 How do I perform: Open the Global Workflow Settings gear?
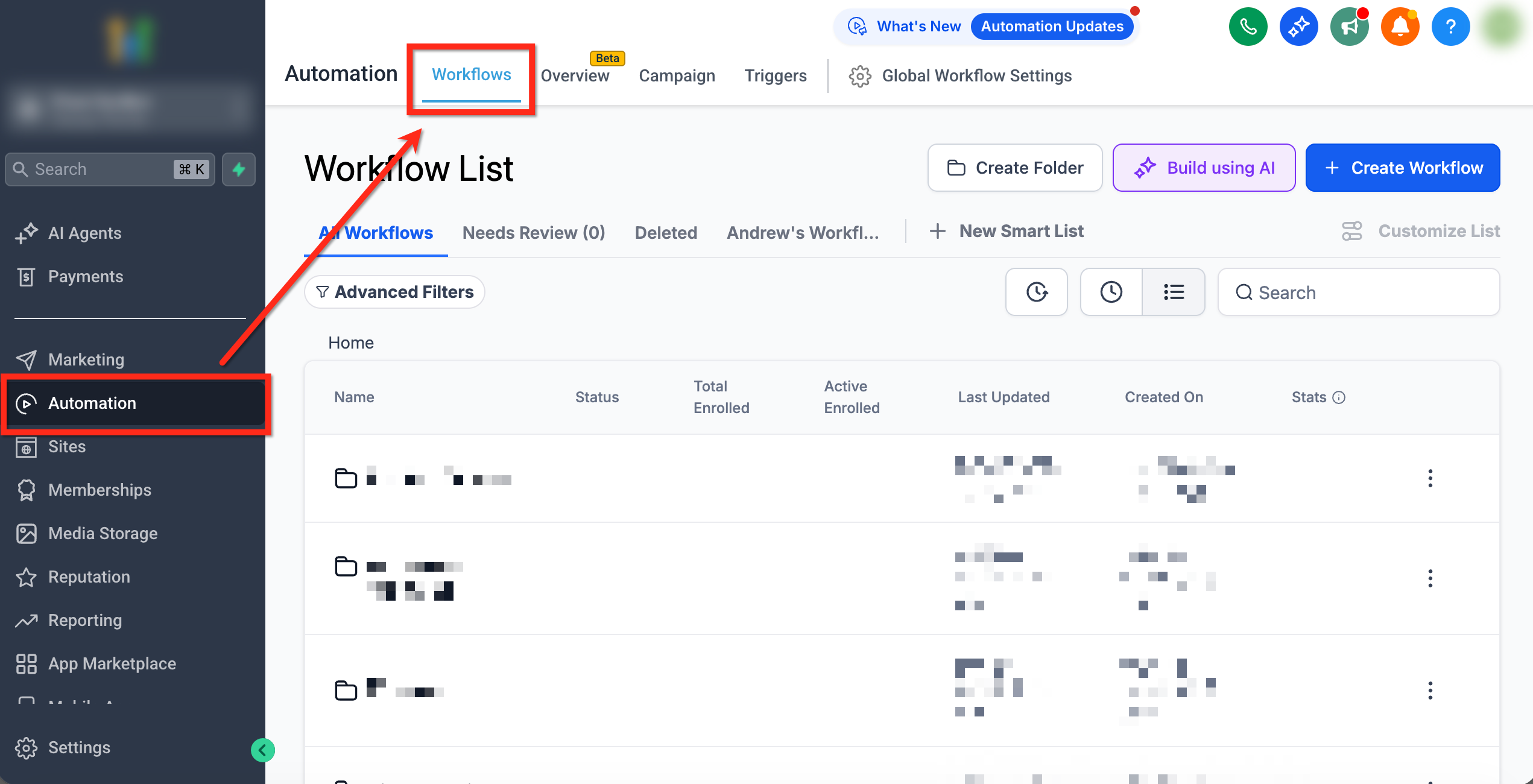(x=860, y=76)
